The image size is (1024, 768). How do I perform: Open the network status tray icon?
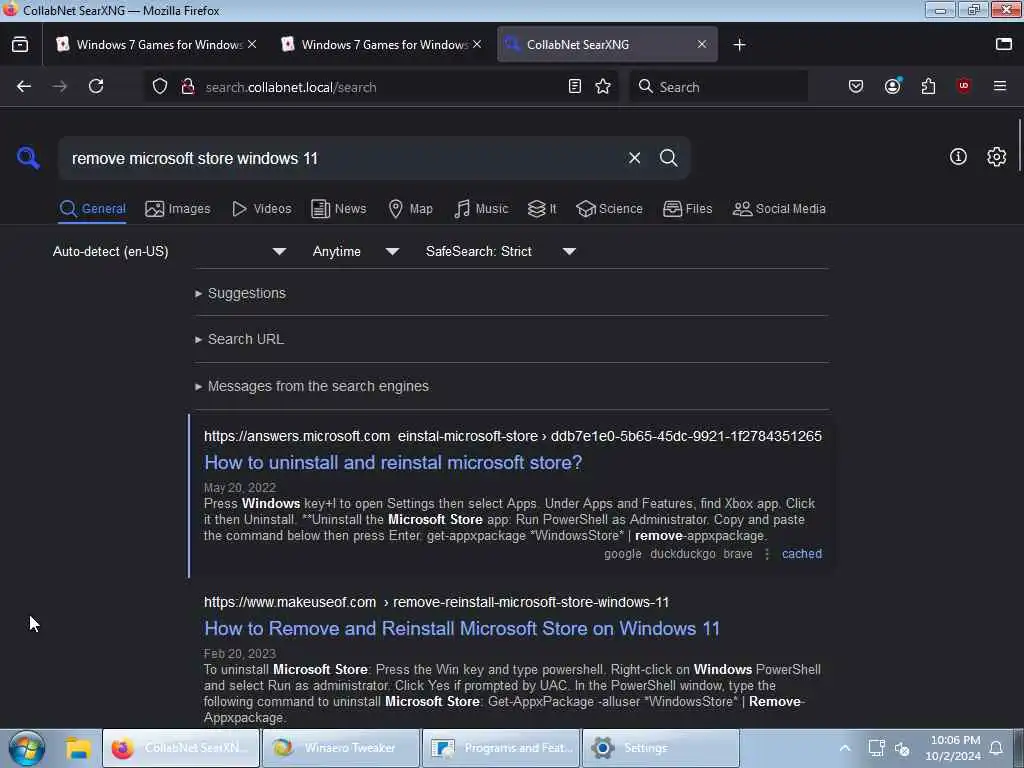(x=876, y=748)
